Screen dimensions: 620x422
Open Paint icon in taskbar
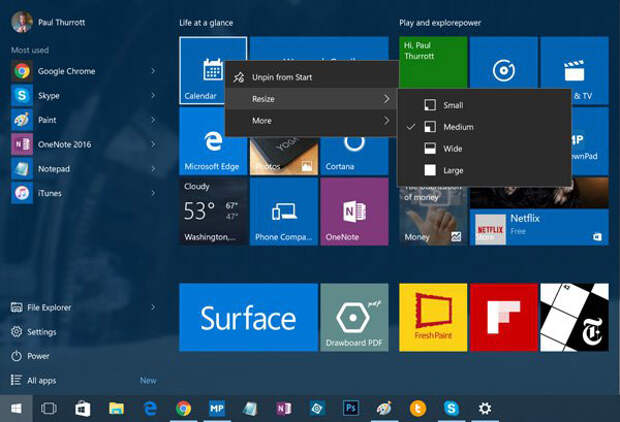coord(384,409)
